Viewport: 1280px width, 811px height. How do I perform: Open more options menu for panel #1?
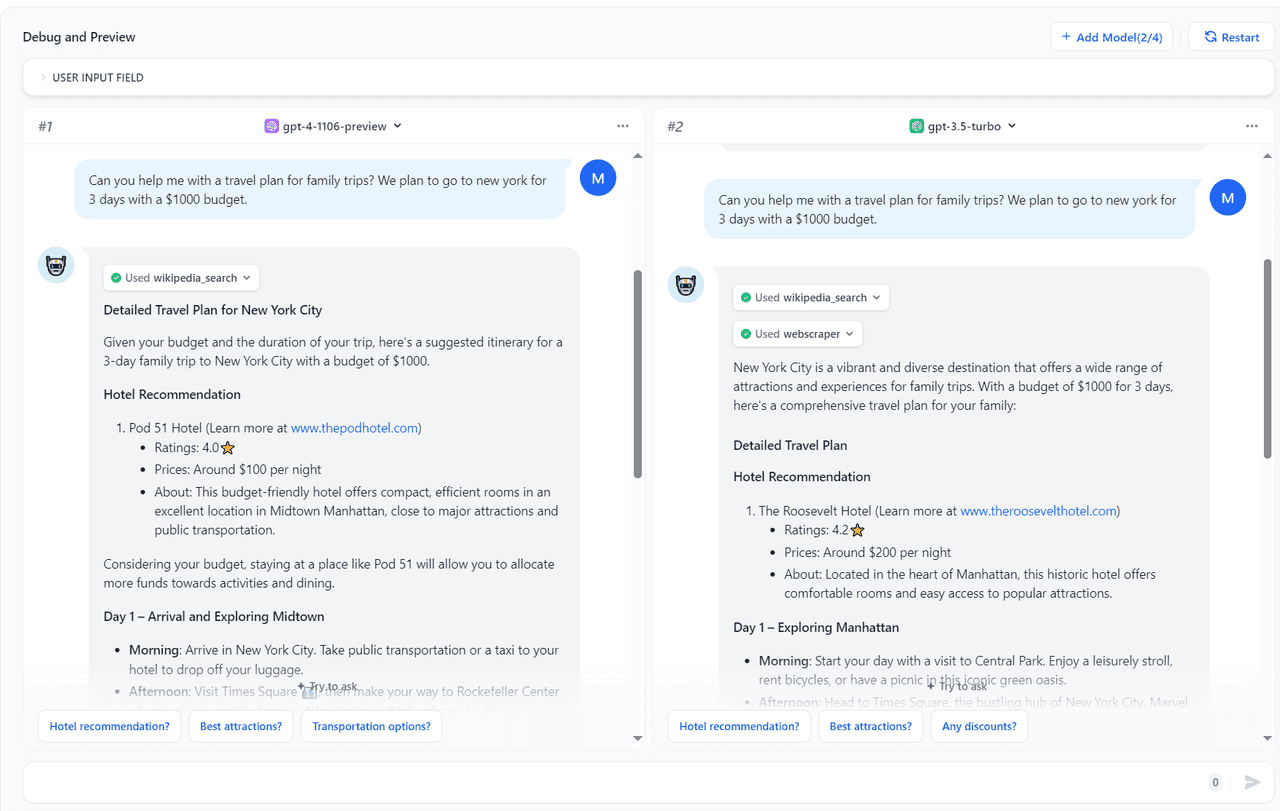tap(623, 126)
